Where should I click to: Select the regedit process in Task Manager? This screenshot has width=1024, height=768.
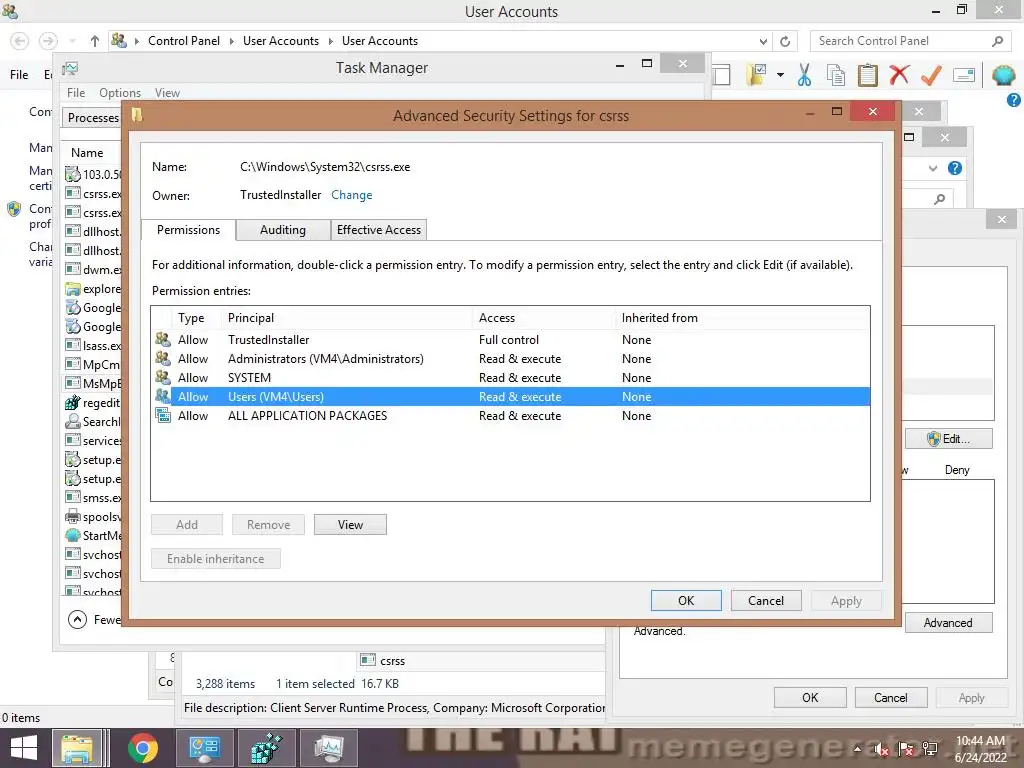point(93,403)
